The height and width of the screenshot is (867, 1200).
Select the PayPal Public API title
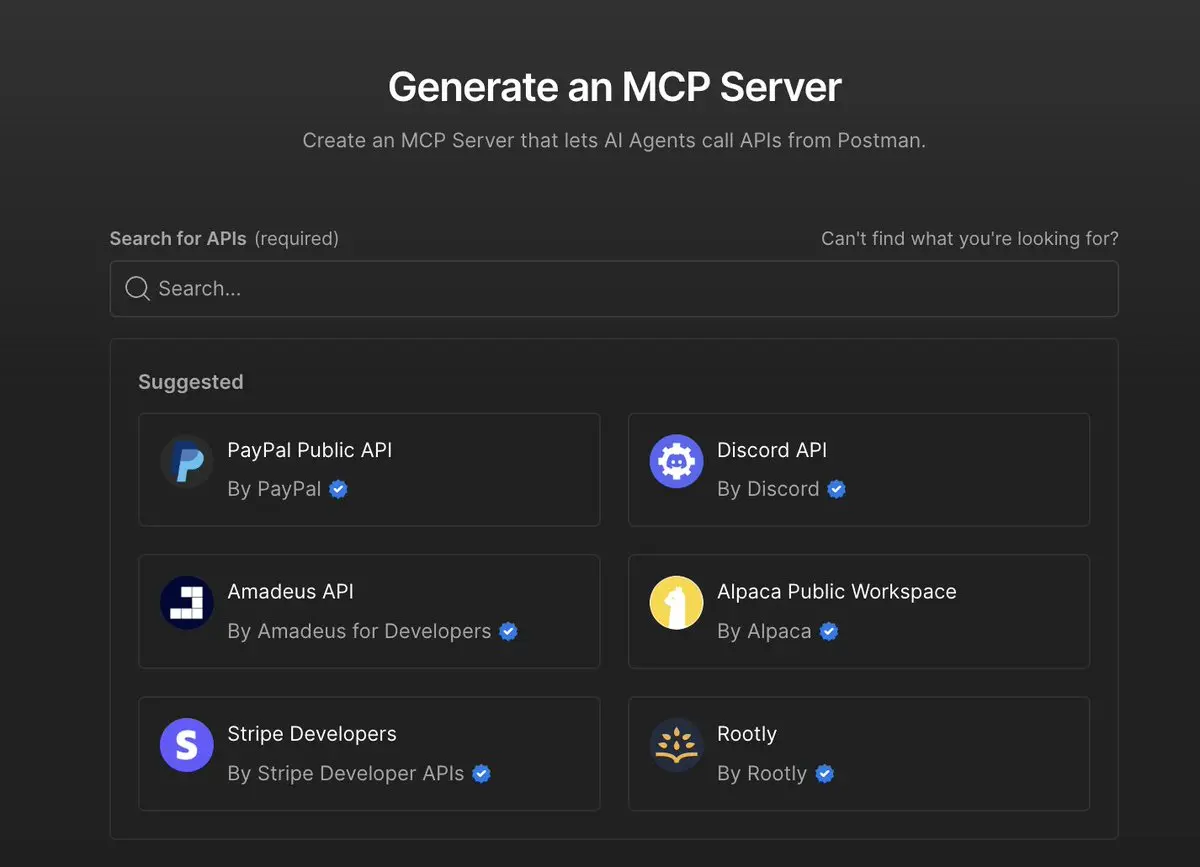pyautogui.click(x=310, y=450)
